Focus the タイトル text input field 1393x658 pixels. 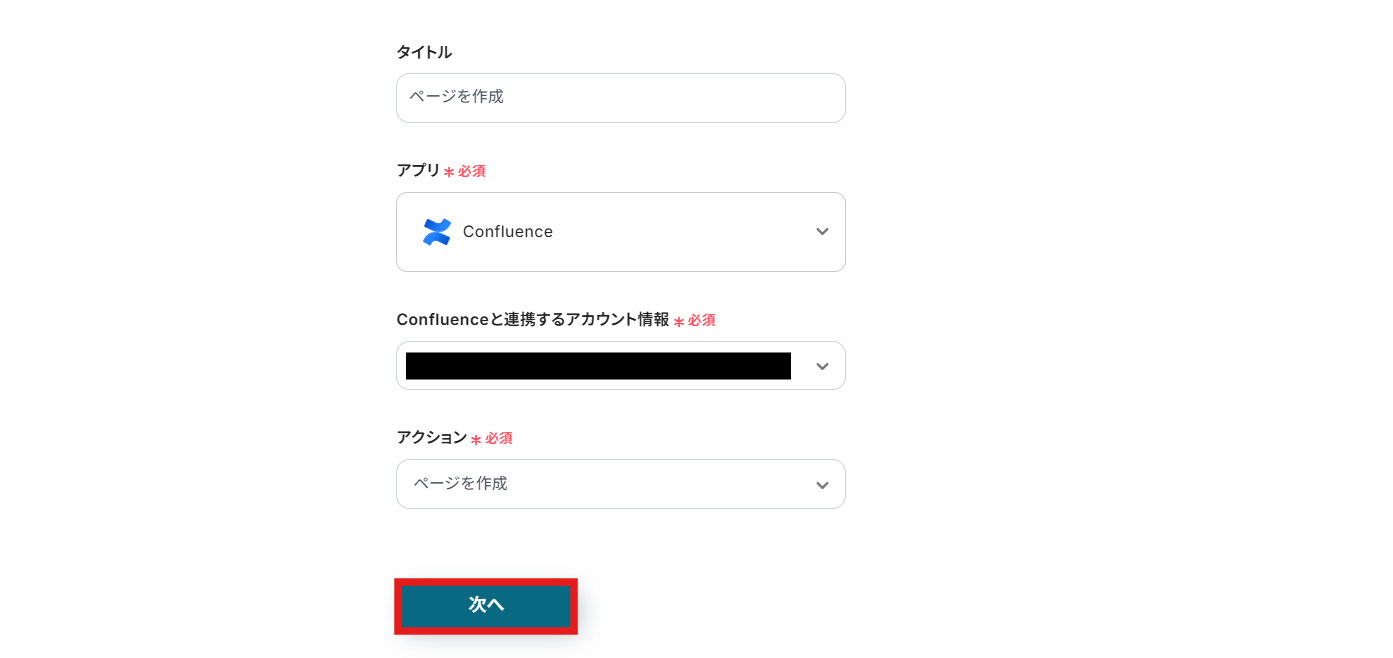coord(620,98)
